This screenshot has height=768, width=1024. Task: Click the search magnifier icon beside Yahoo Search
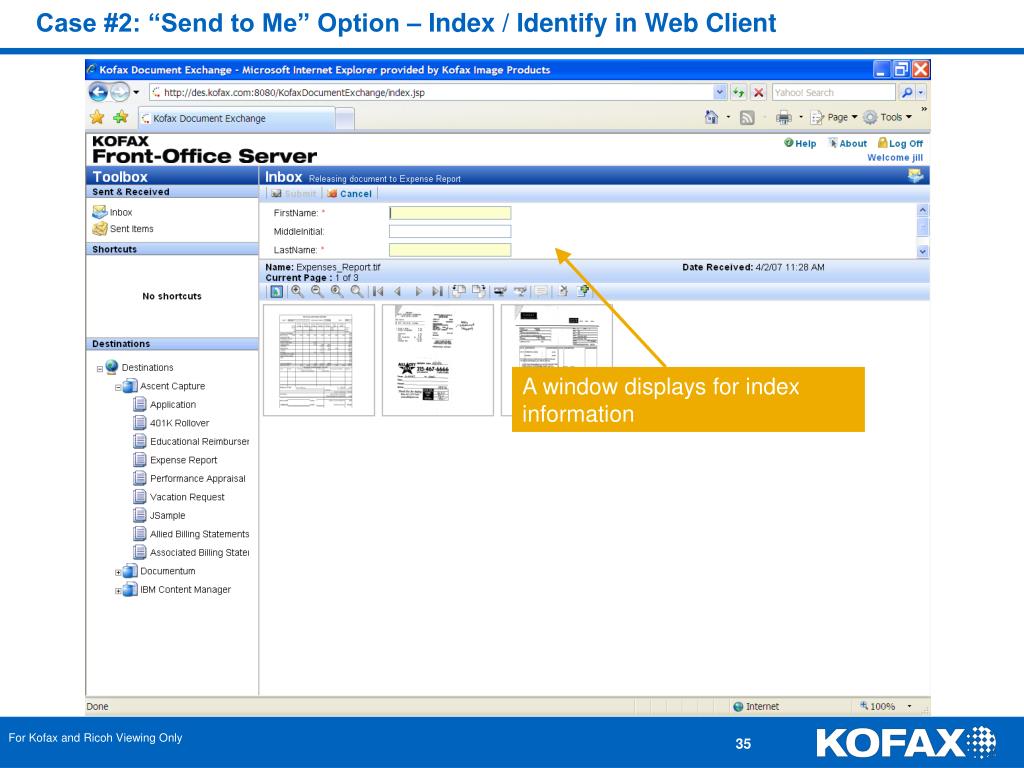pos(906,92)
